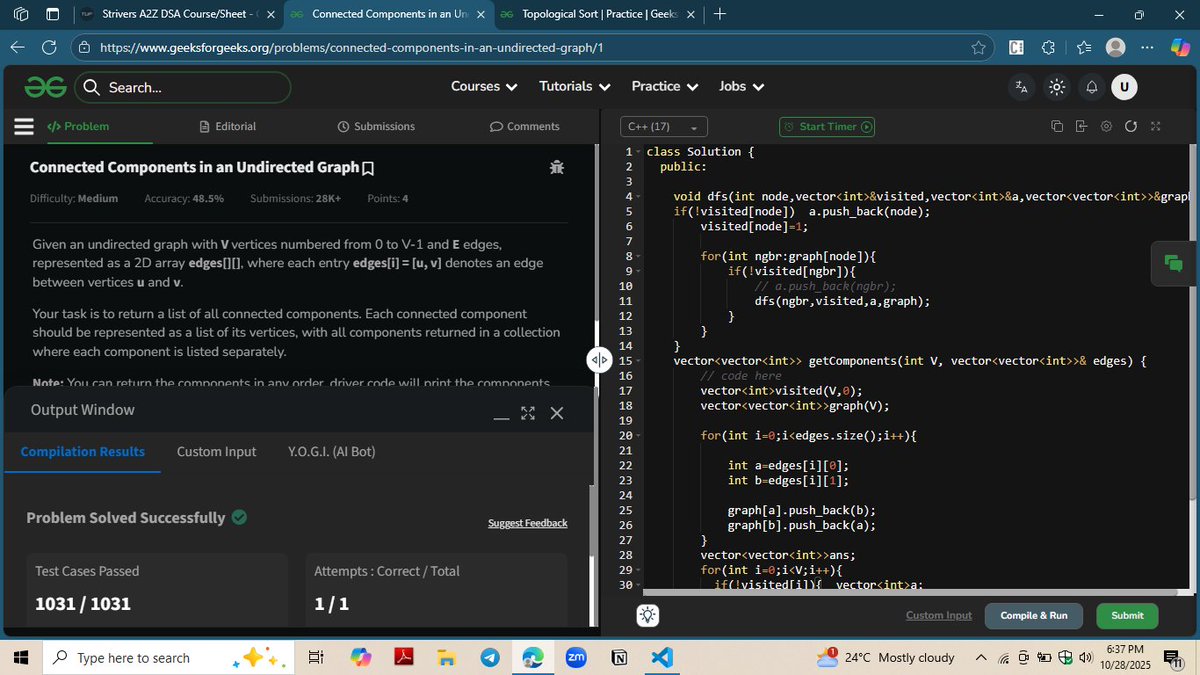Toggle the light/dark theme sun icon

tap(1056, 87)
